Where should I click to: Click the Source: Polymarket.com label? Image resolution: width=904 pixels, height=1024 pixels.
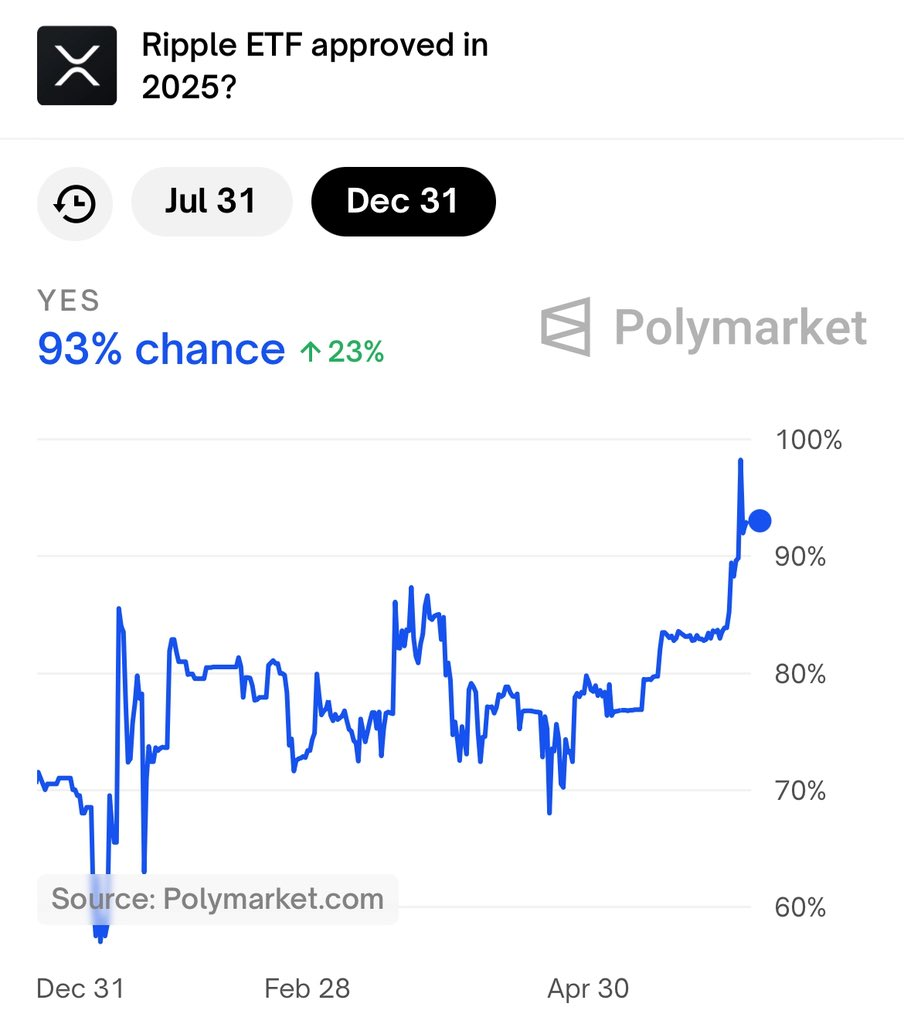(x=218, y=899)
